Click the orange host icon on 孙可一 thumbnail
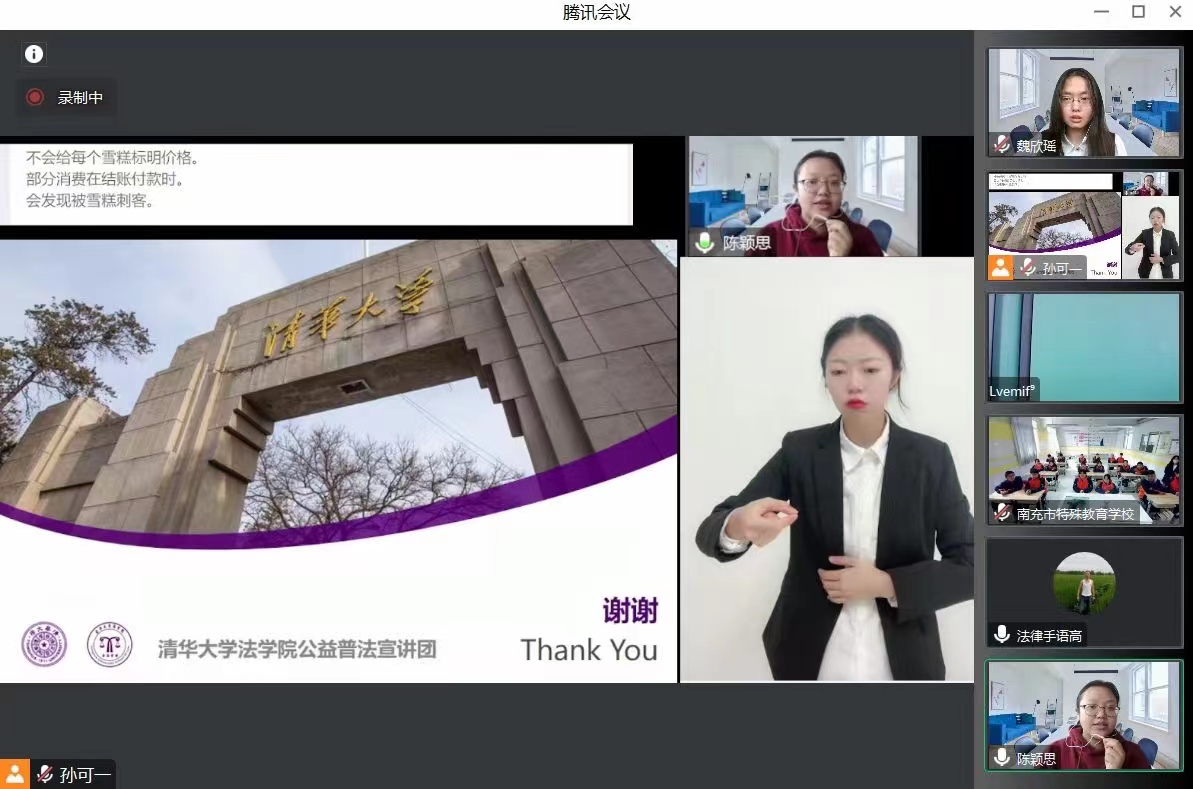Viewport: 1193px width, 789px height. pos(1000,267)
